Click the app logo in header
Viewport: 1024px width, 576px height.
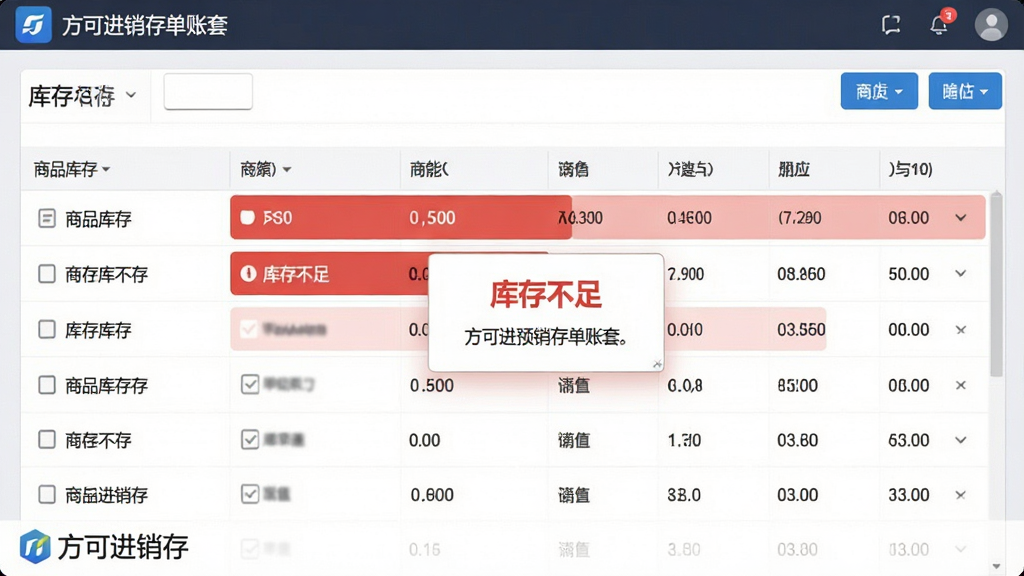pyautogui.click(x=33, y=25)
